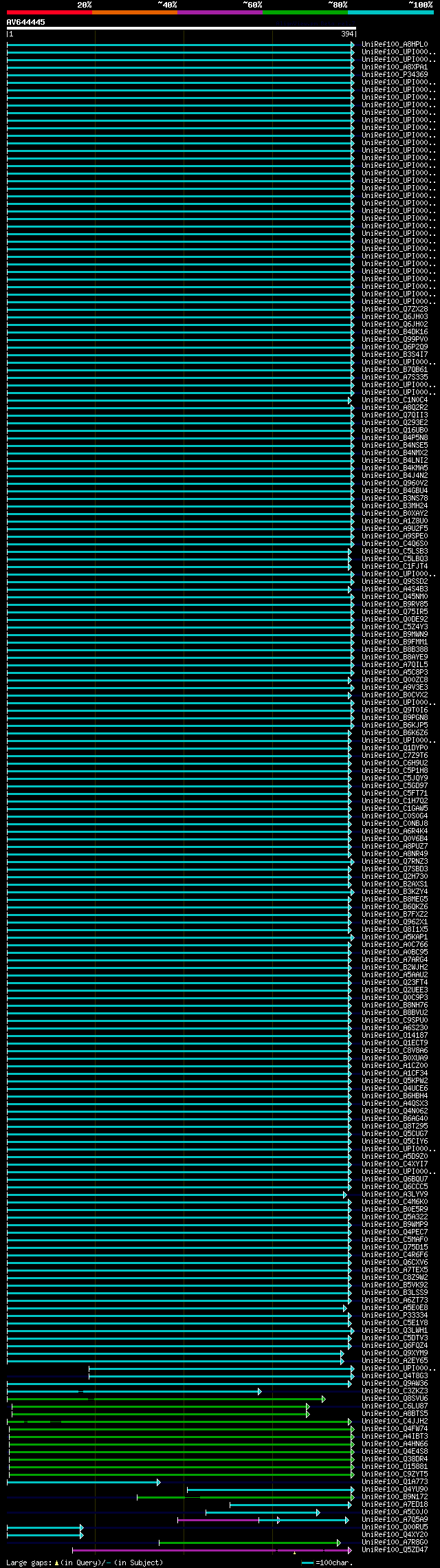
Task: Open hit UniRef100_A9SPE0
Action: [395, 536]
